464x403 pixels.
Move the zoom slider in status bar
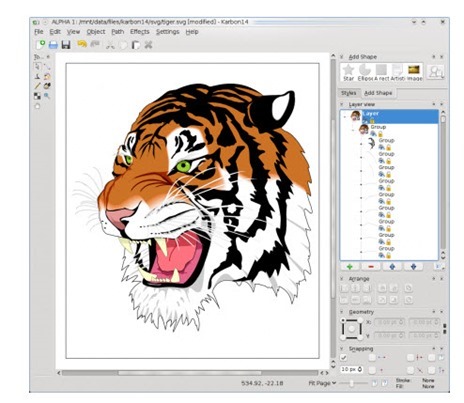coord(352,383)
